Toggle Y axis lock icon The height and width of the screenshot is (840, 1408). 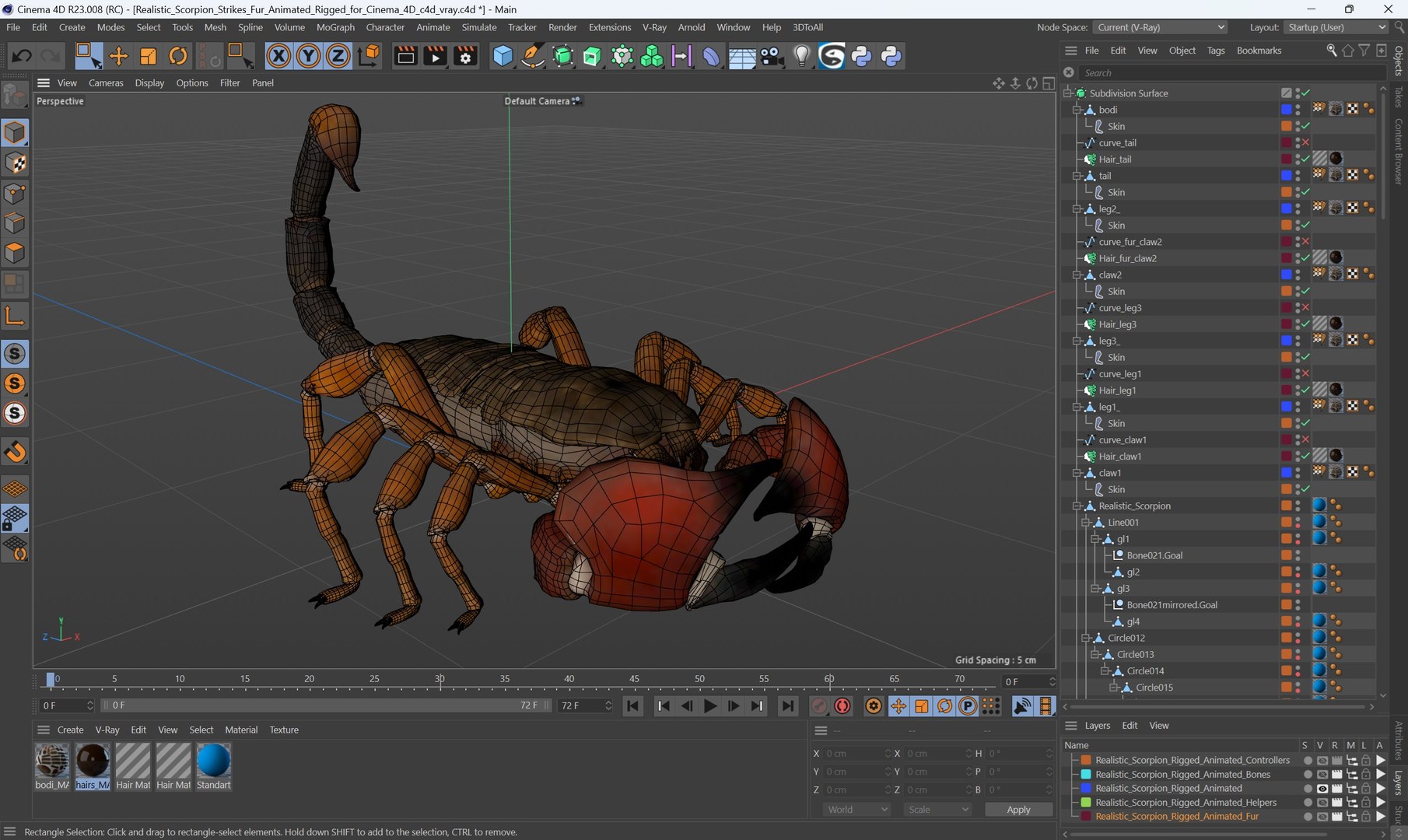(308, 56)
